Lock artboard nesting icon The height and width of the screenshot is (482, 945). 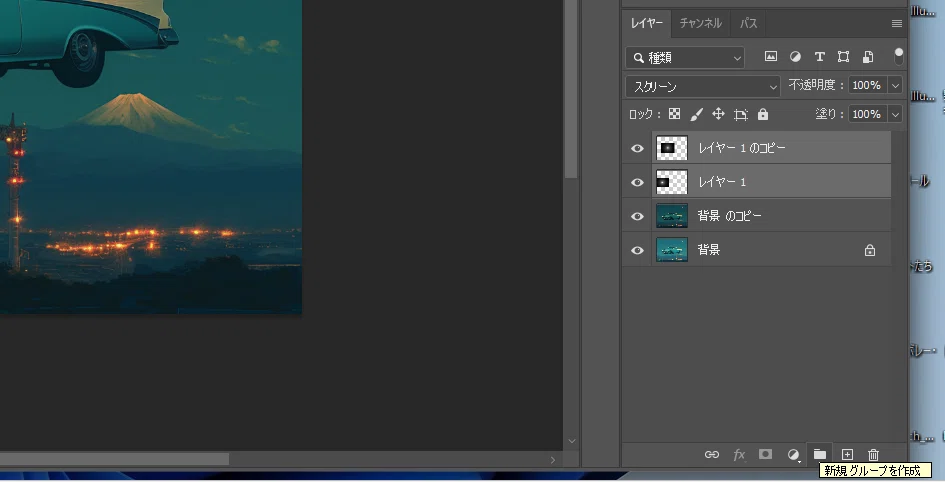point(741,114)
